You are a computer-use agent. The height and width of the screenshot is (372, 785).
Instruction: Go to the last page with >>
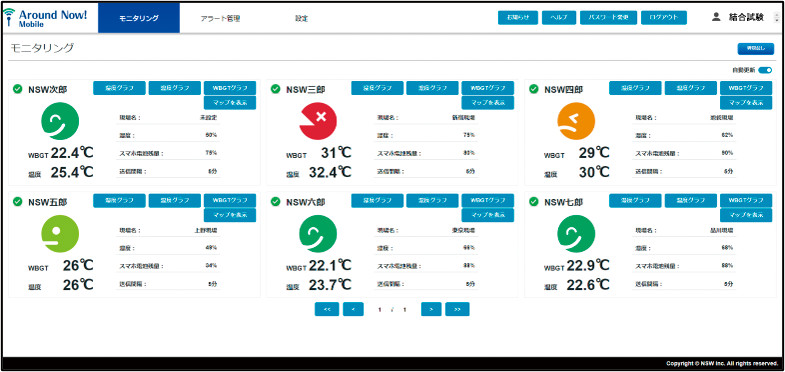457,309
